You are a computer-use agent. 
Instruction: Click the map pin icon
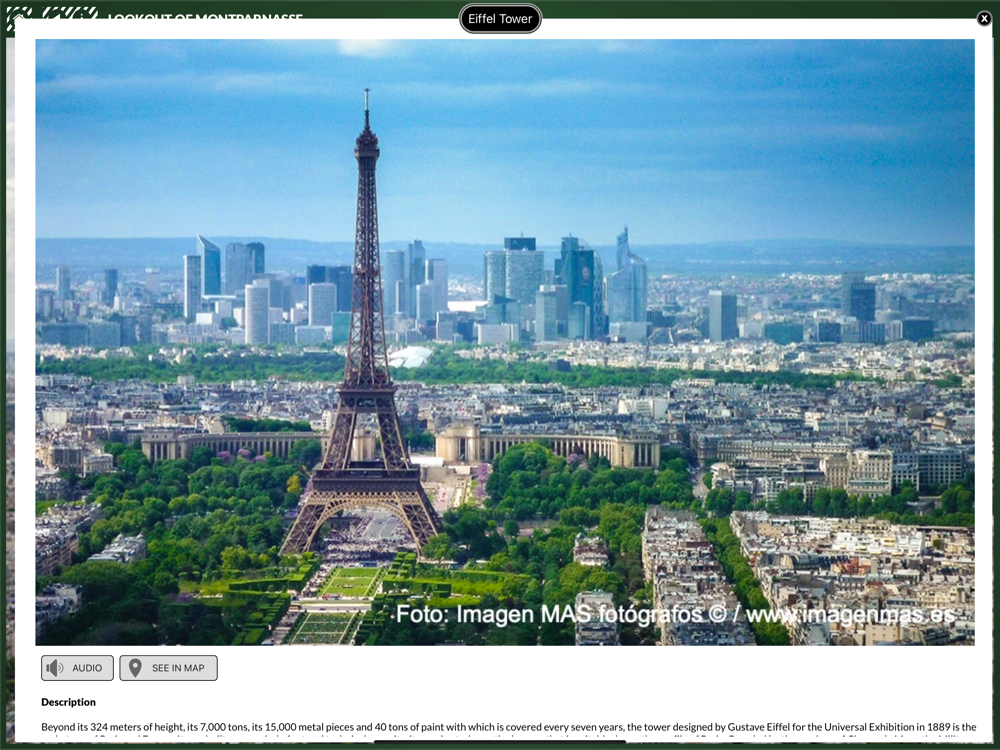(135, 668)
